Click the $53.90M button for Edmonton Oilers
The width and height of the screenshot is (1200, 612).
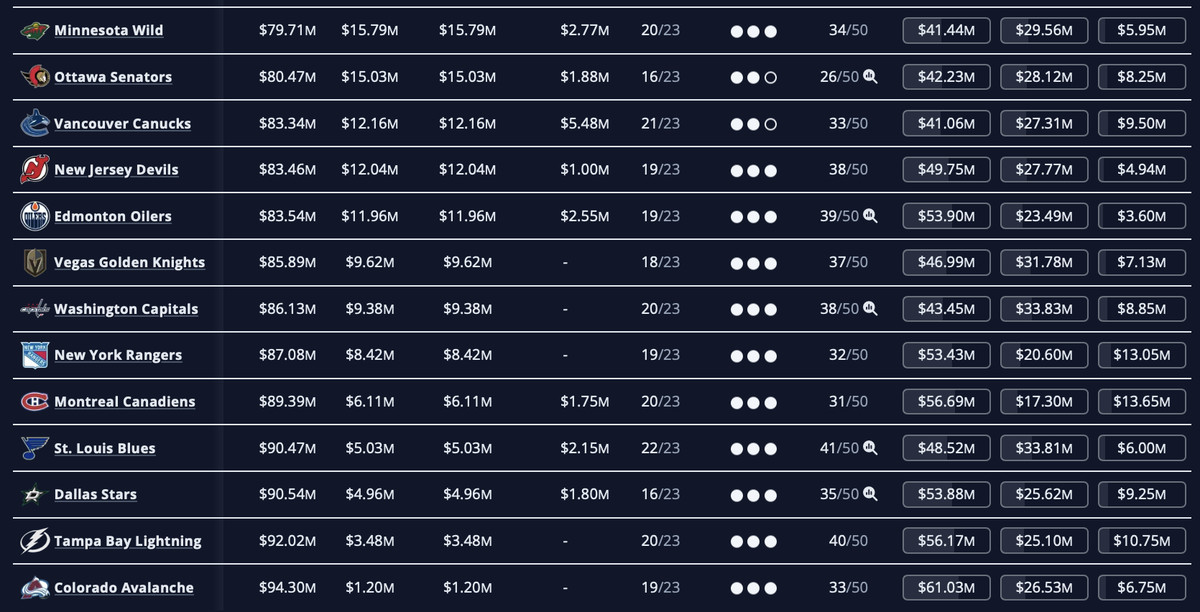[946, 216]
